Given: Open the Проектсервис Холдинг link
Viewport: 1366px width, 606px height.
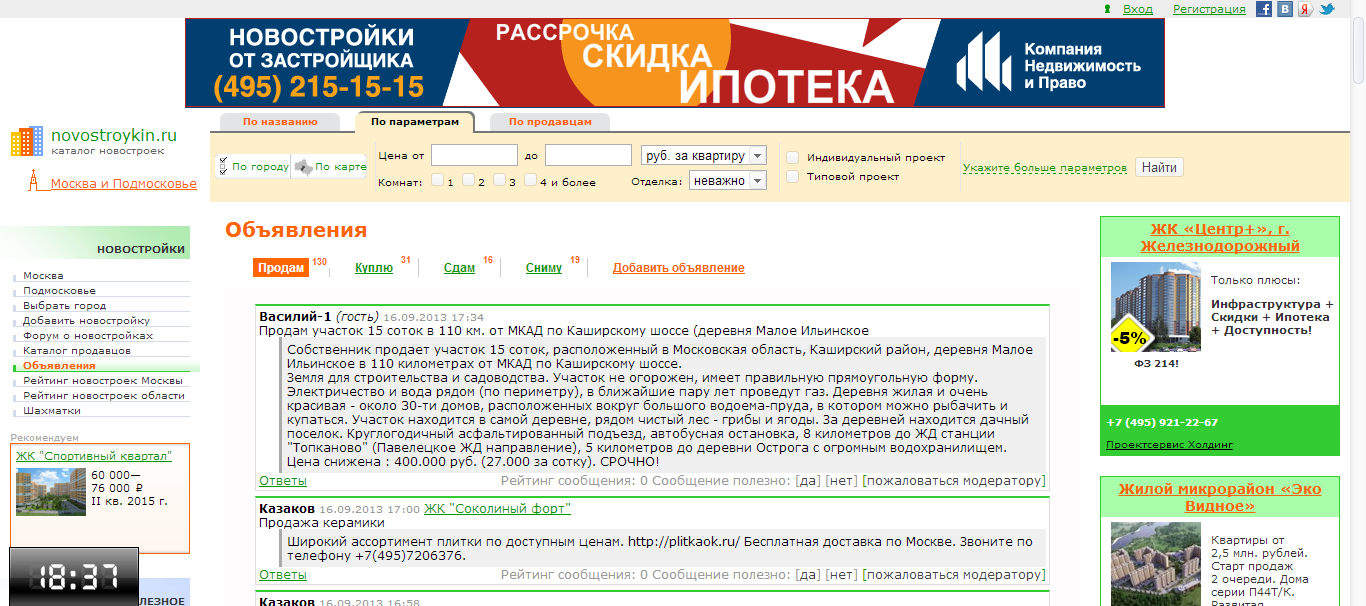Looking at the screenshot, I should [x=1169, y=445].
